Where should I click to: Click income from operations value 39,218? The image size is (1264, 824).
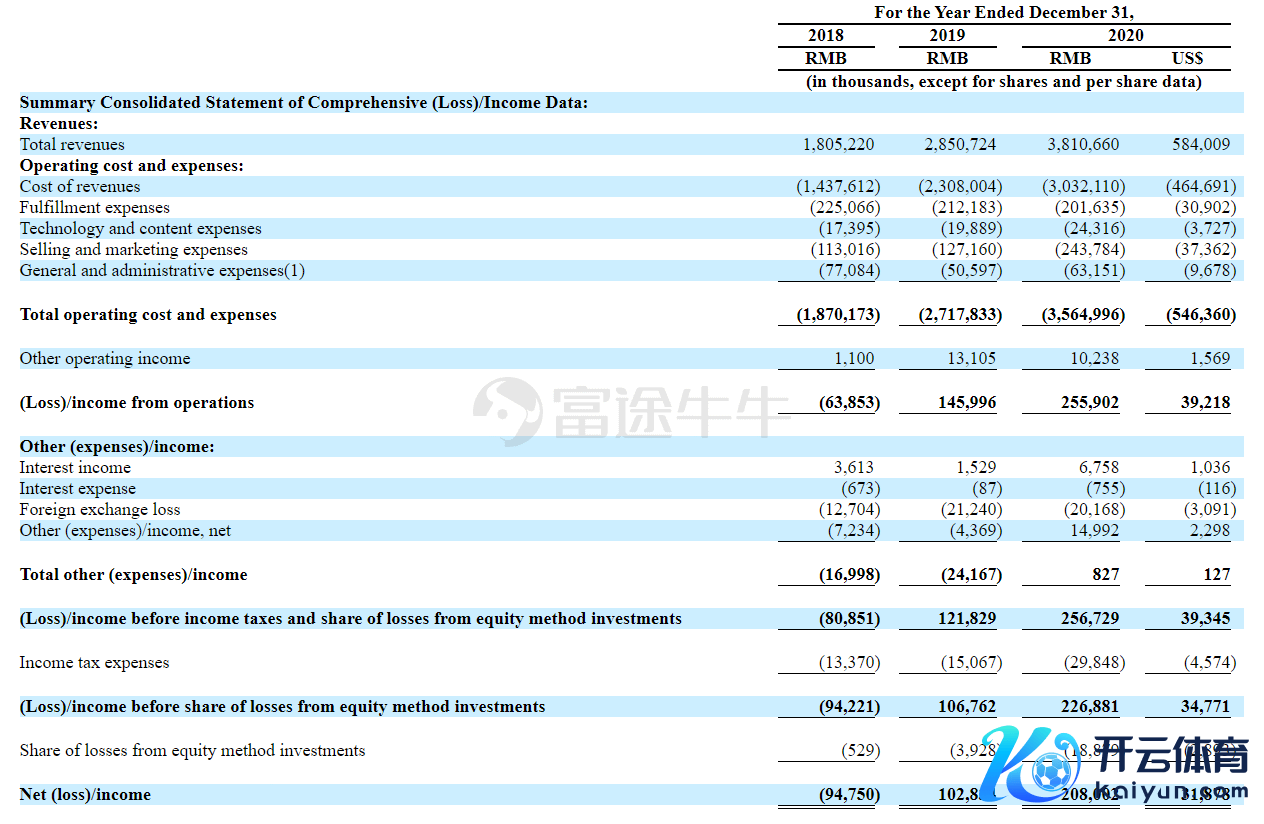pyautogui.click(x=1205, y=402)
